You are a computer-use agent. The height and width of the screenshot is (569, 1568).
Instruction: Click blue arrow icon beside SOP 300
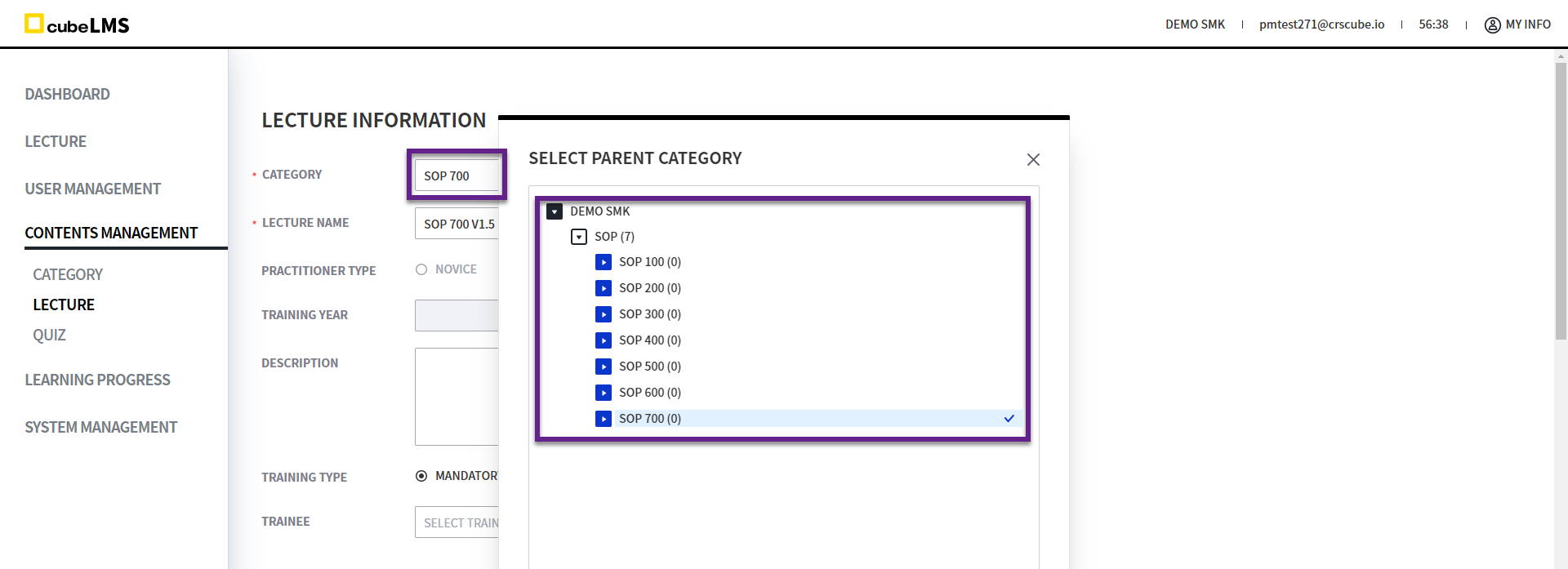click(x=604, y=314)
